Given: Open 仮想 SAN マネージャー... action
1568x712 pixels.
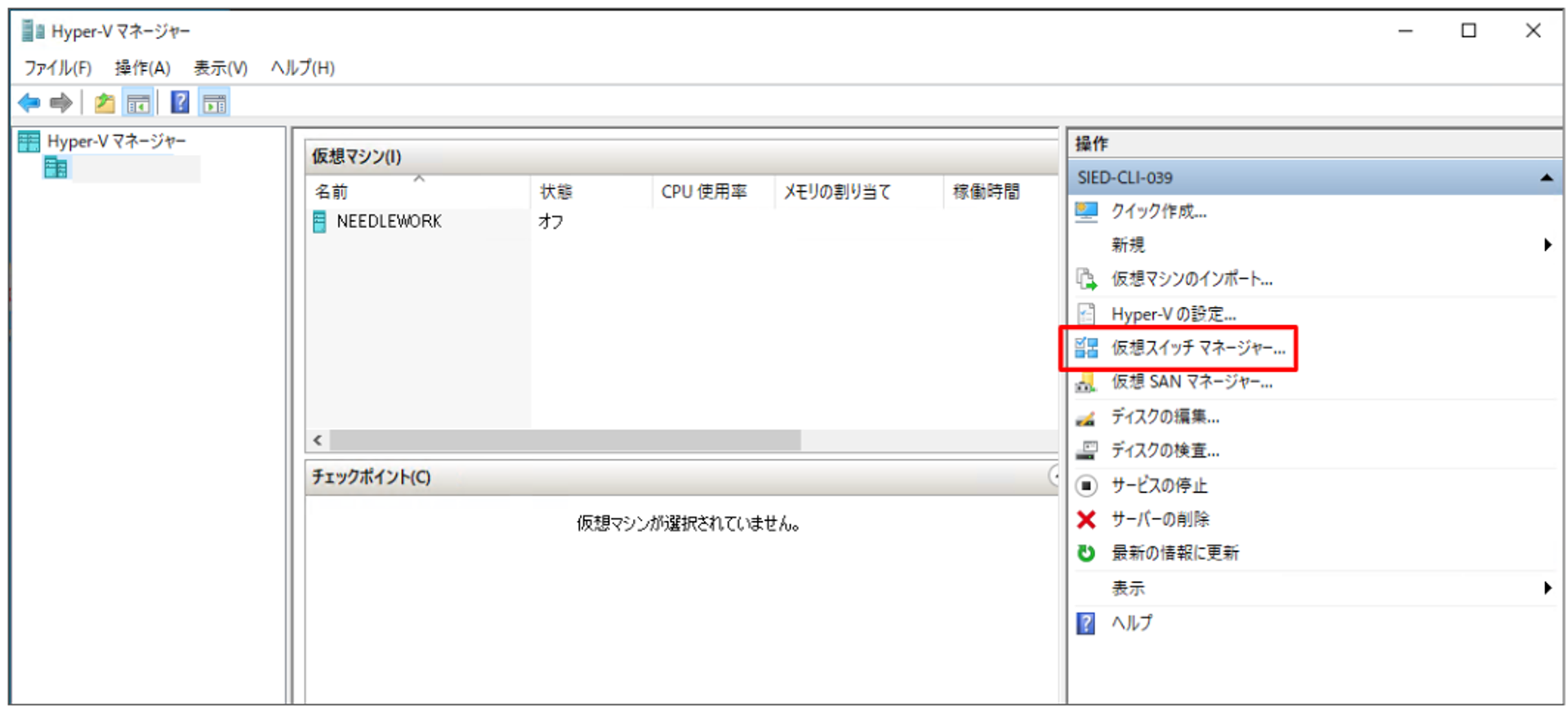Looking at the screenshot, I should coord(1192,382).
